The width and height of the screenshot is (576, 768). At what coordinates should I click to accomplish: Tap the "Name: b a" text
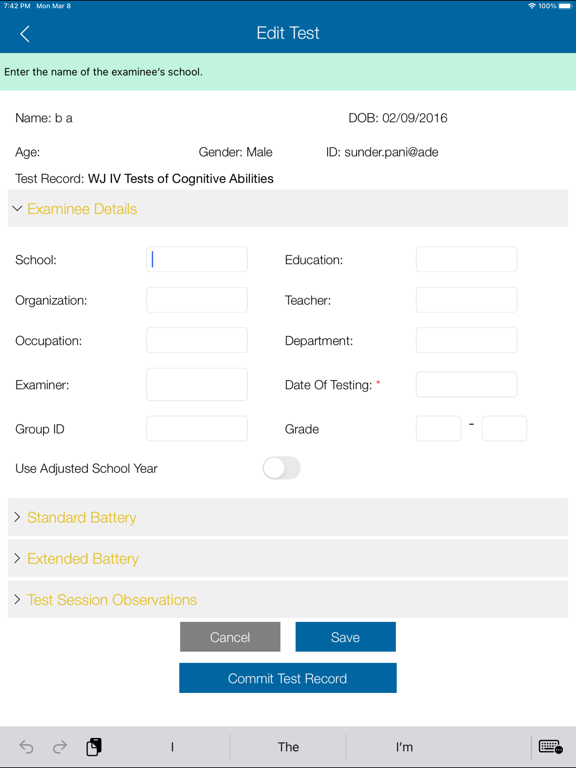click(x=44, y=118)
